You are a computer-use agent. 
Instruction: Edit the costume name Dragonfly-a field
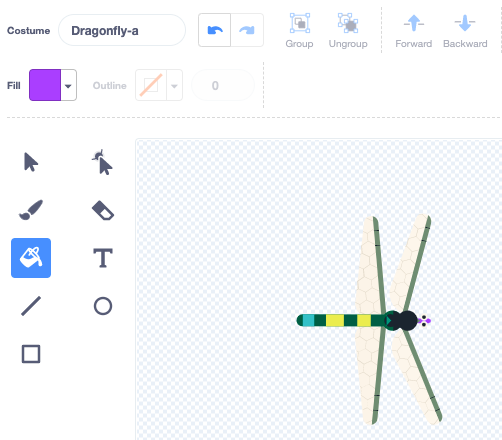pyautogui.click(x=122, y=30)
